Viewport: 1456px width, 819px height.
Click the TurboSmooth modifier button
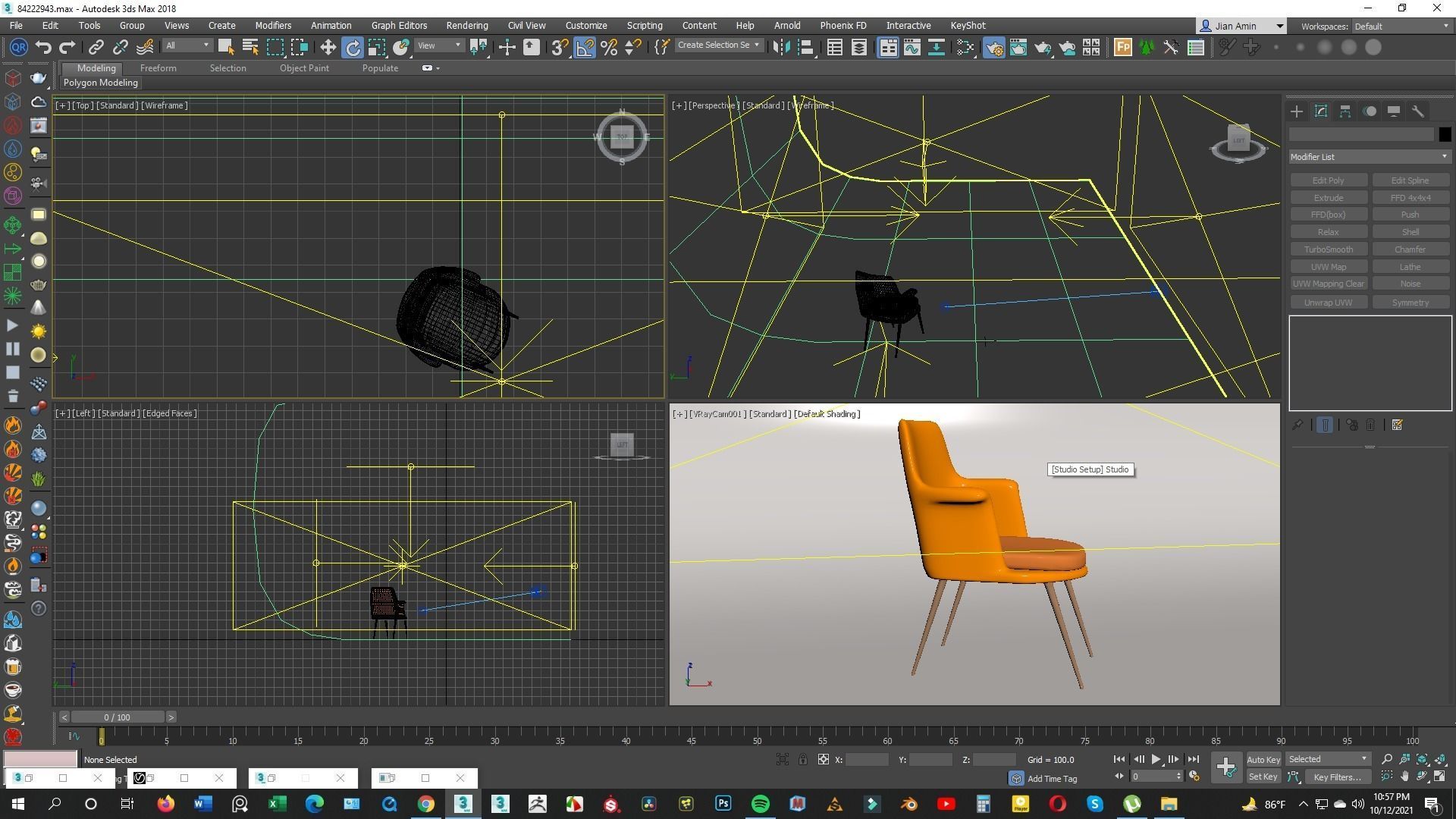tap(1328, 249)
